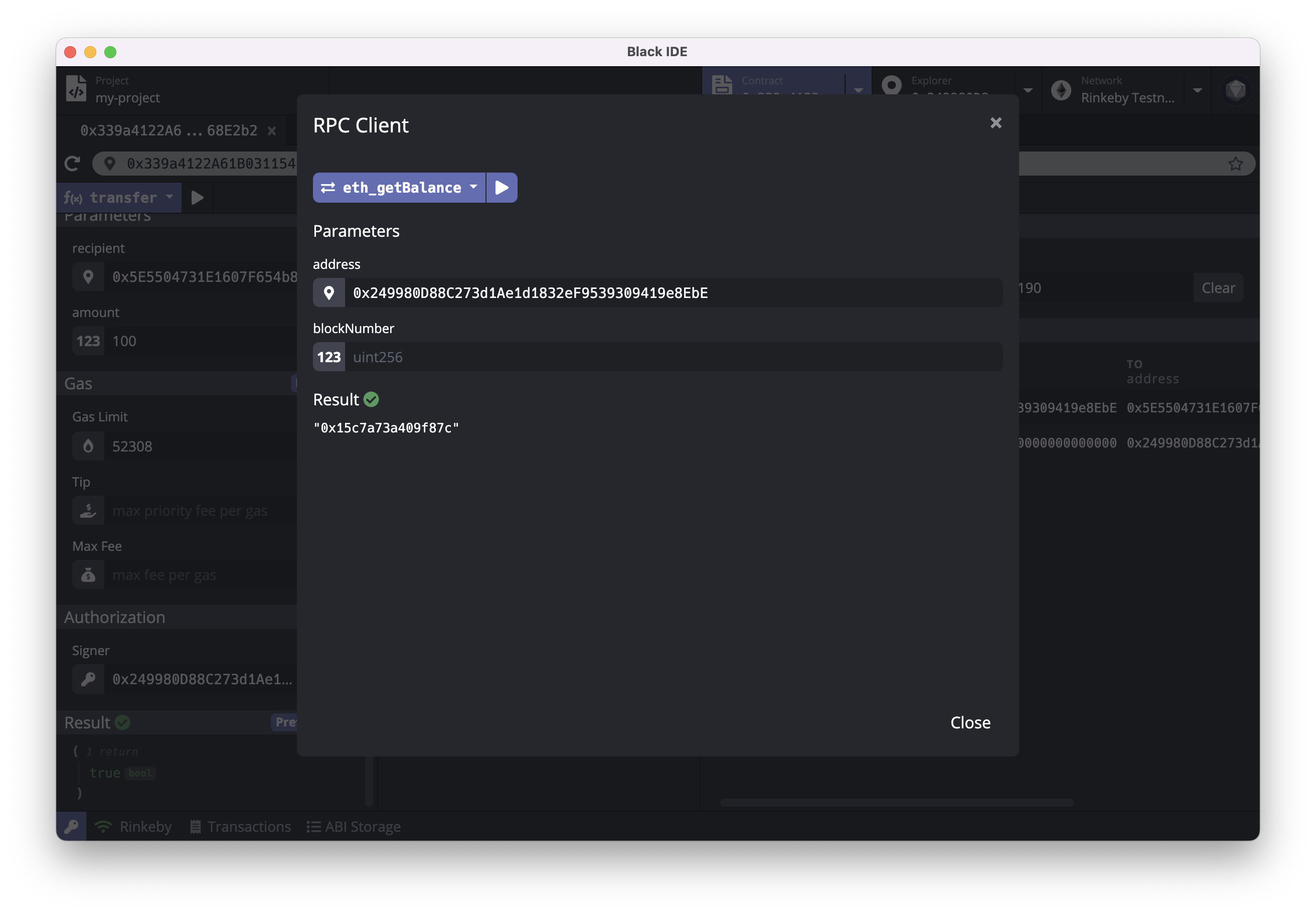Expand the transfer function selector
1316x915 pixels.
coord(169,197)
